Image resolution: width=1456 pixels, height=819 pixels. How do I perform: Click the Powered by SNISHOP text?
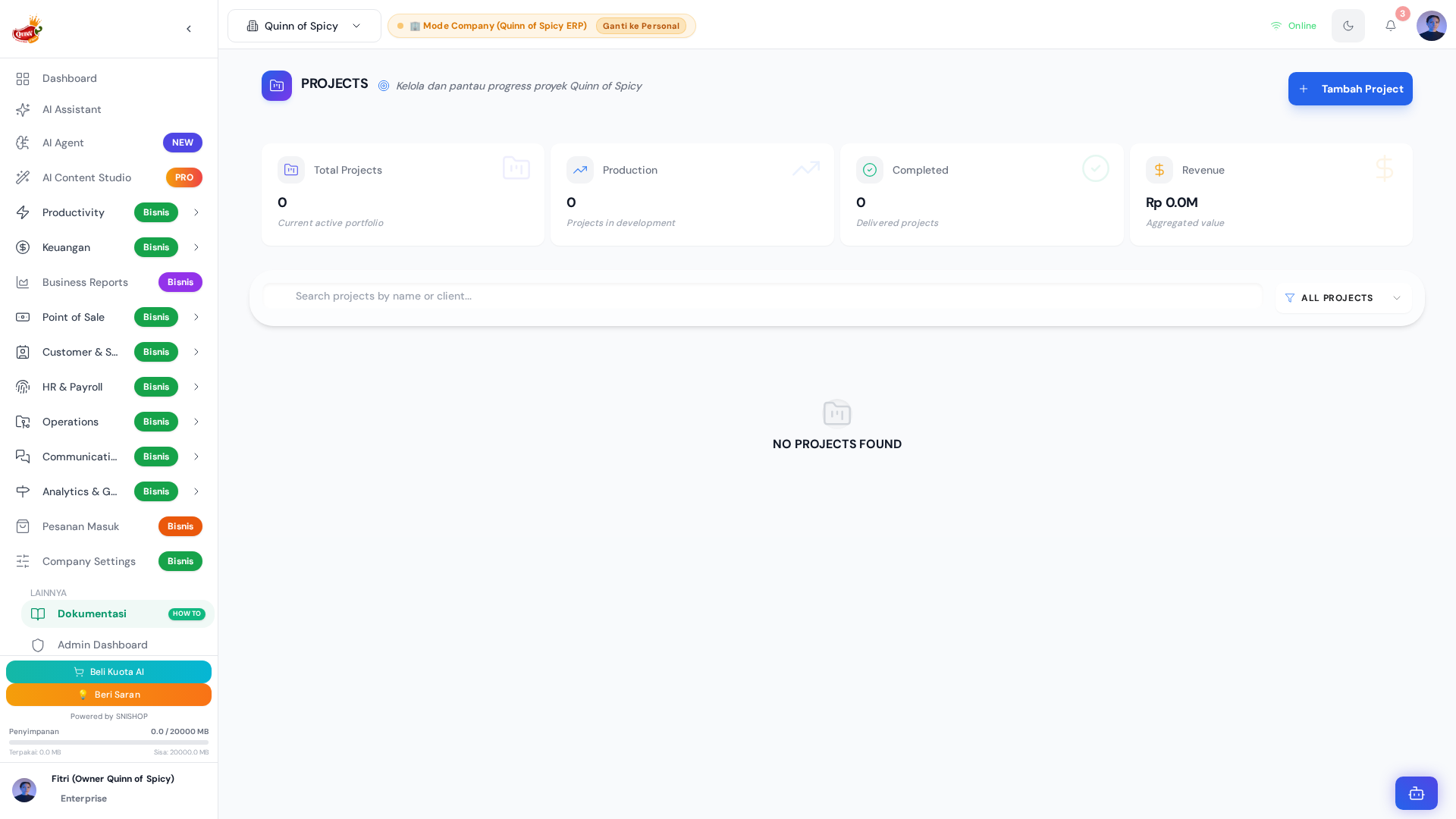[108, 717]
